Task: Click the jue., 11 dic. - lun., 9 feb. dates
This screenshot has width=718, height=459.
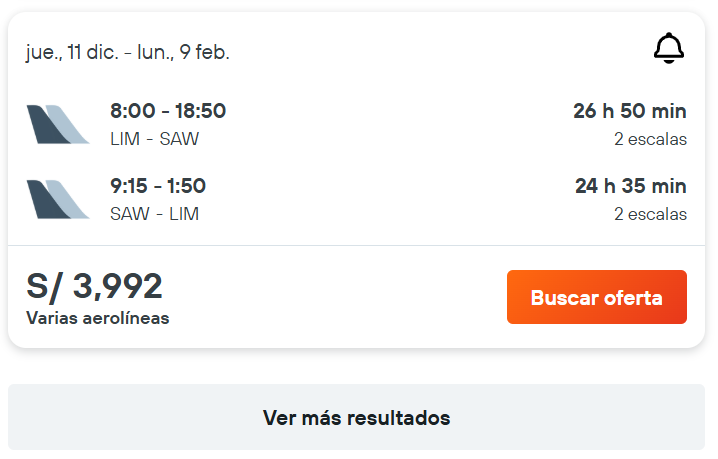Action: pos(128,52)
